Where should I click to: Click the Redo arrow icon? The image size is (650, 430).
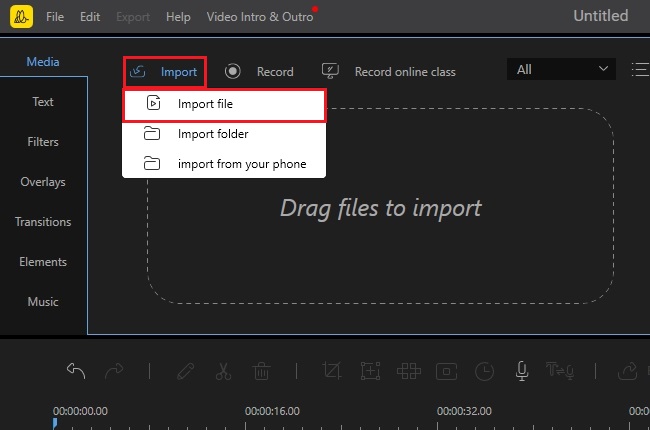tap(114, 371)
